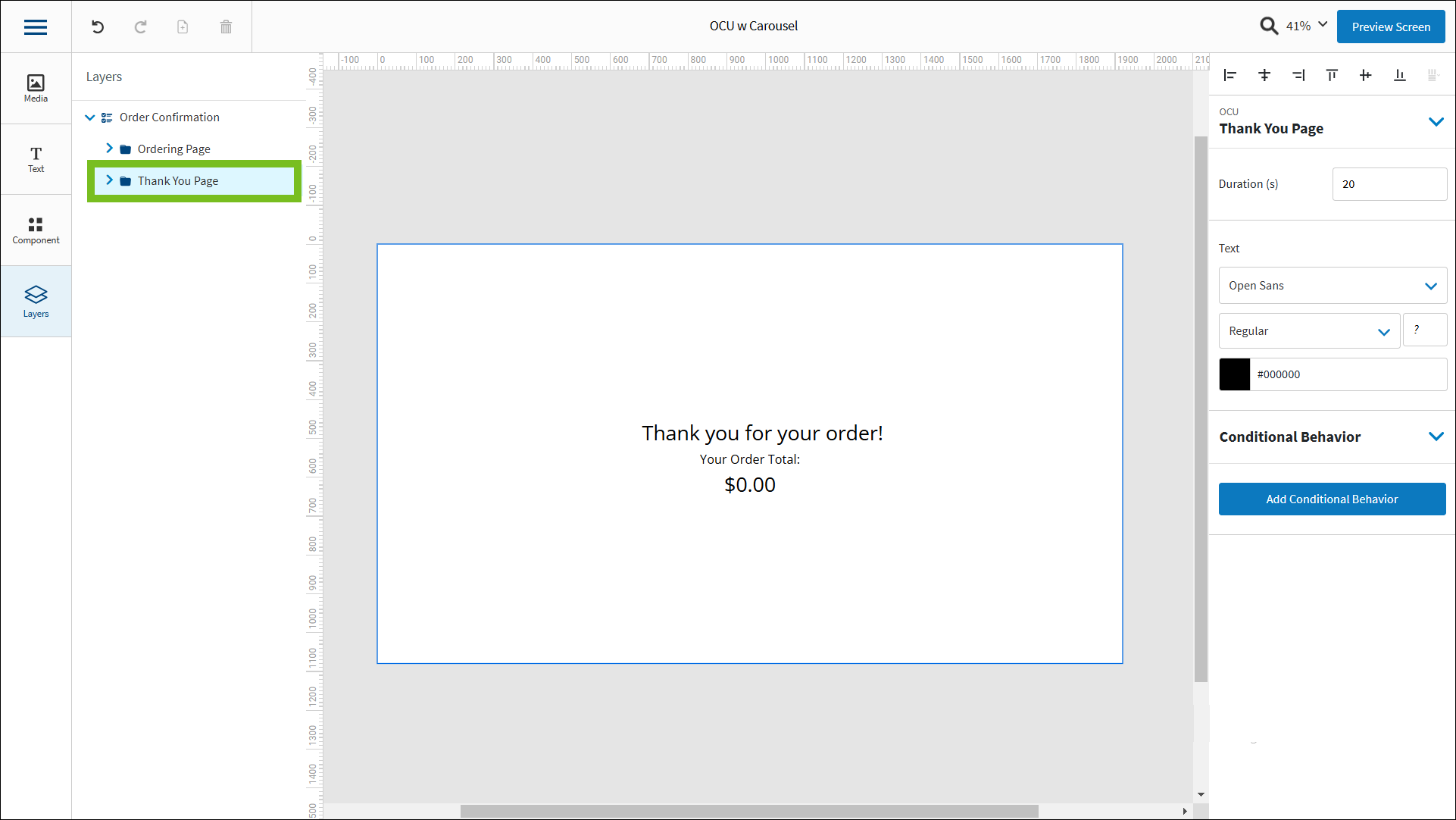Click the trash icon to delete
The image size is (1456, 820).
click(x=225, y=27)
